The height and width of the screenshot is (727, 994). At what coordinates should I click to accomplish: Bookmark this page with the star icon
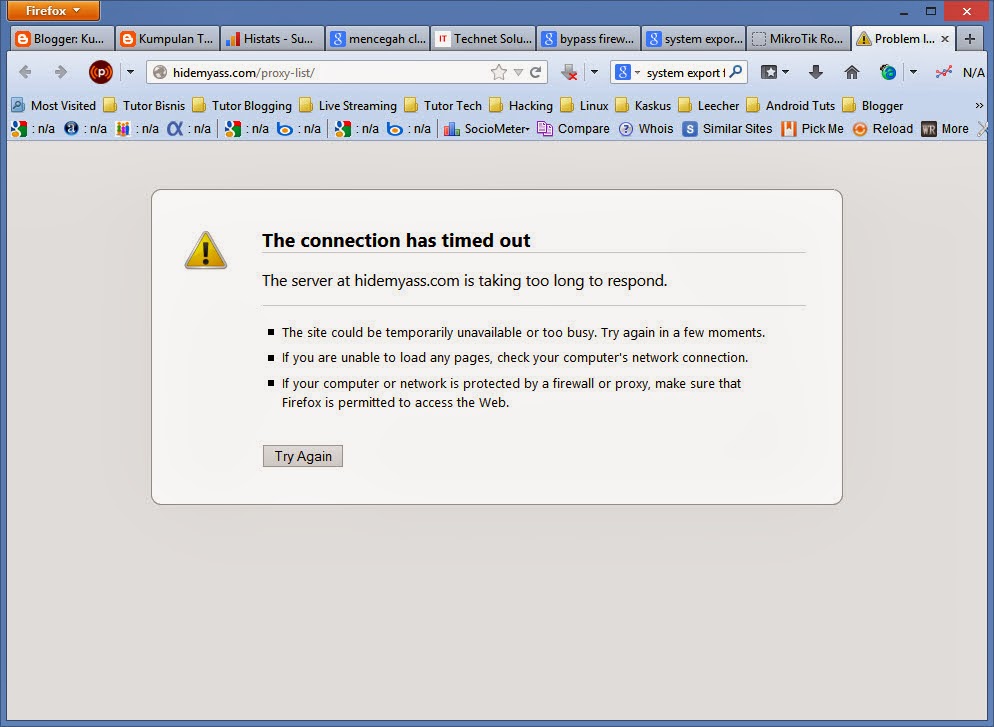pos(498,72)
